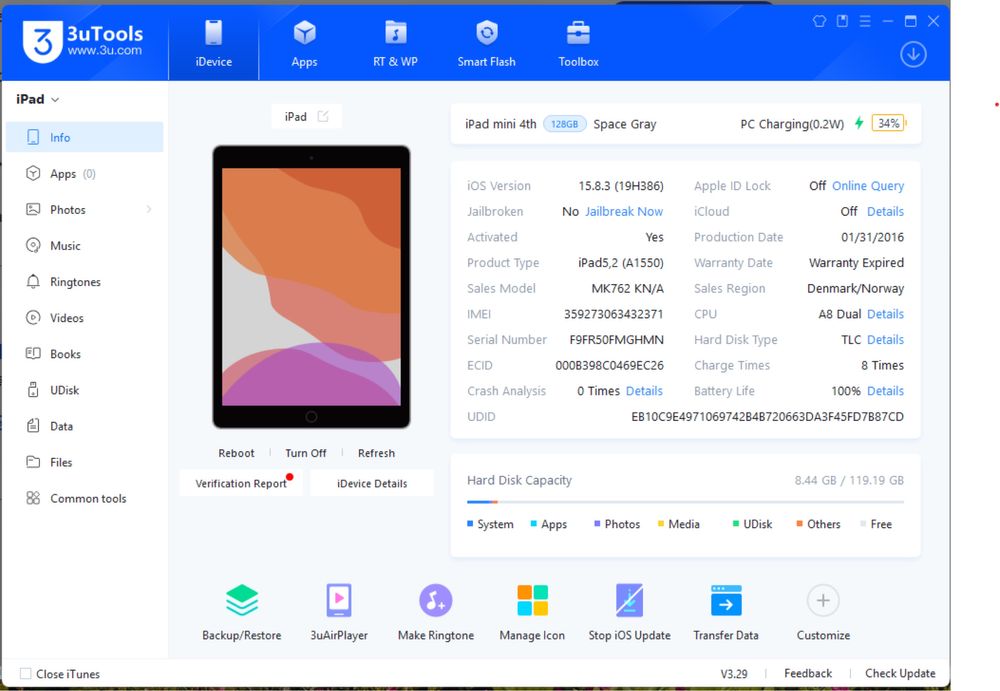Open Common tools in sidebar
This screenshot has width=1000, height=691.
84,498
